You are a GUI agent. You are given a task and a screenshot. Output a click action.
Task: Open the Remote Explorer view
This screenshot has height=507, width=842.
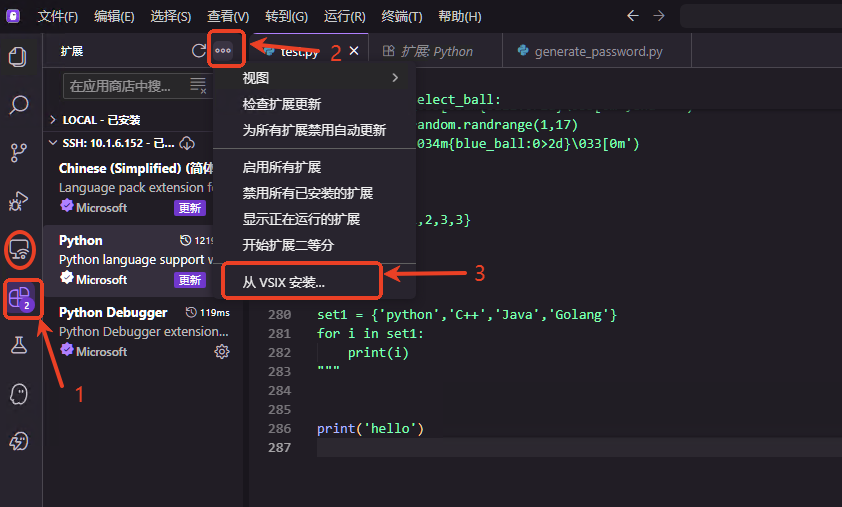19,250
